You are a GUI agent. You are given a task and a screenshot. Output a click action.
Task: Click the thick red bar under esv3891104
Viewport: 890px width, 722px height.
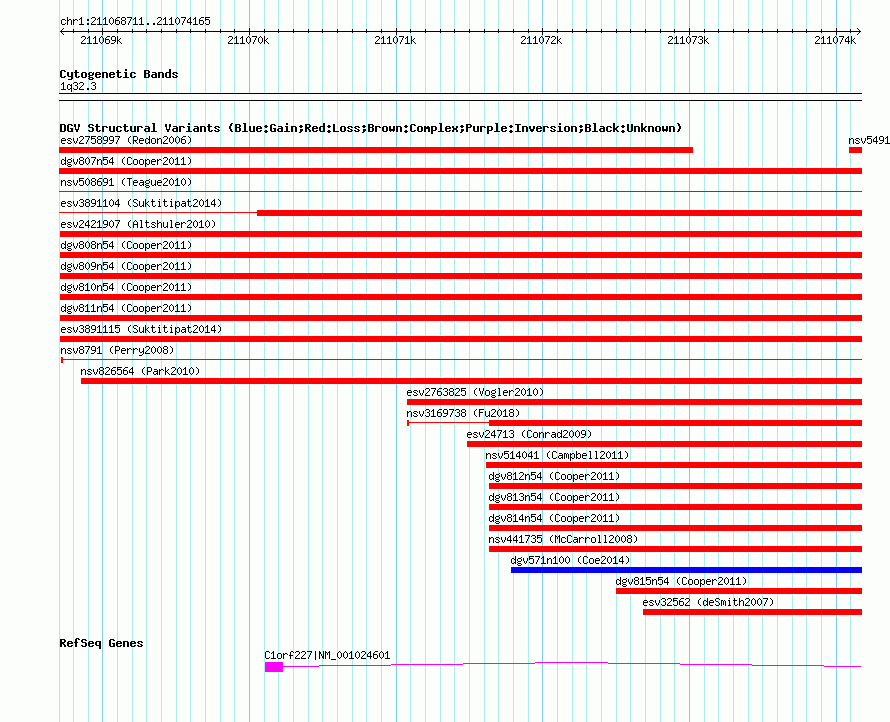pos(560,213)
